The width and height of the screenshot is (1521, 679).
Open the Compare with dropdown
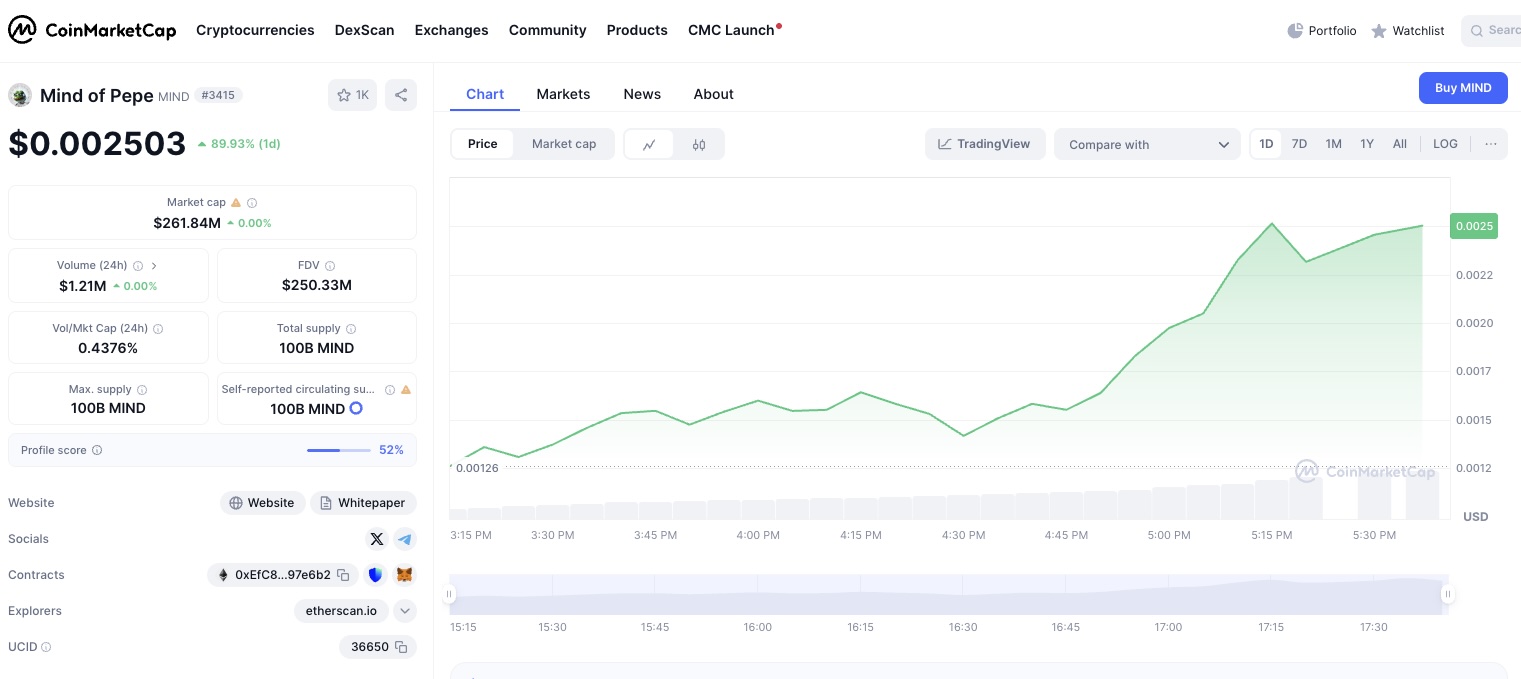tap(1147, 144)
